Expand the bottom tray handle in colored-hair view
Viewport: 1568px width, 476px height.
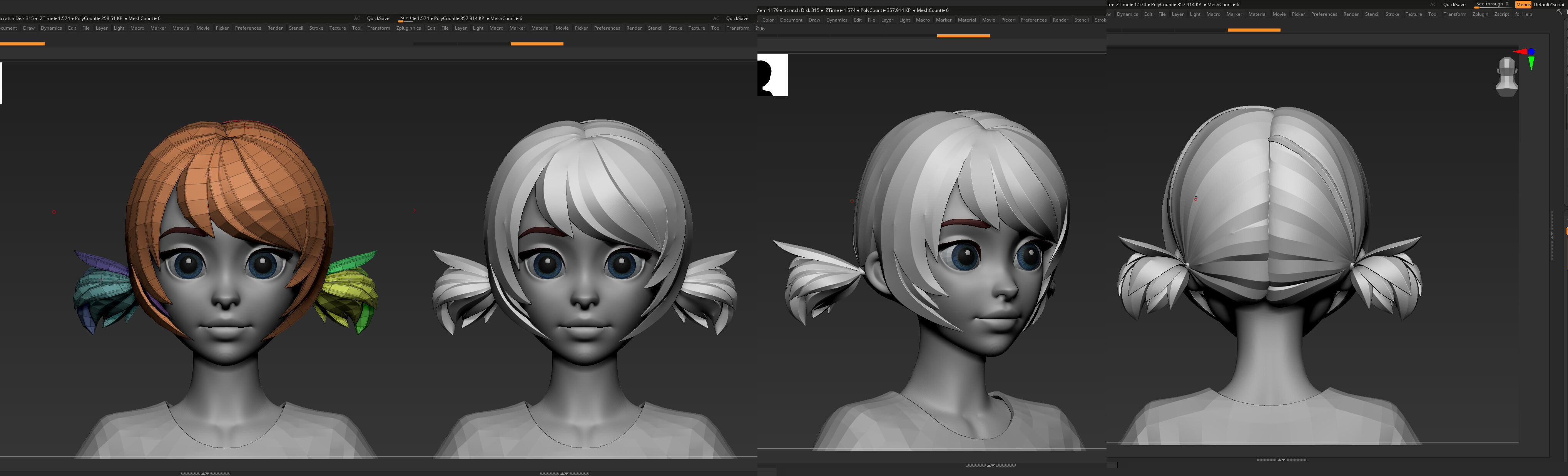[x=205, y=473]
